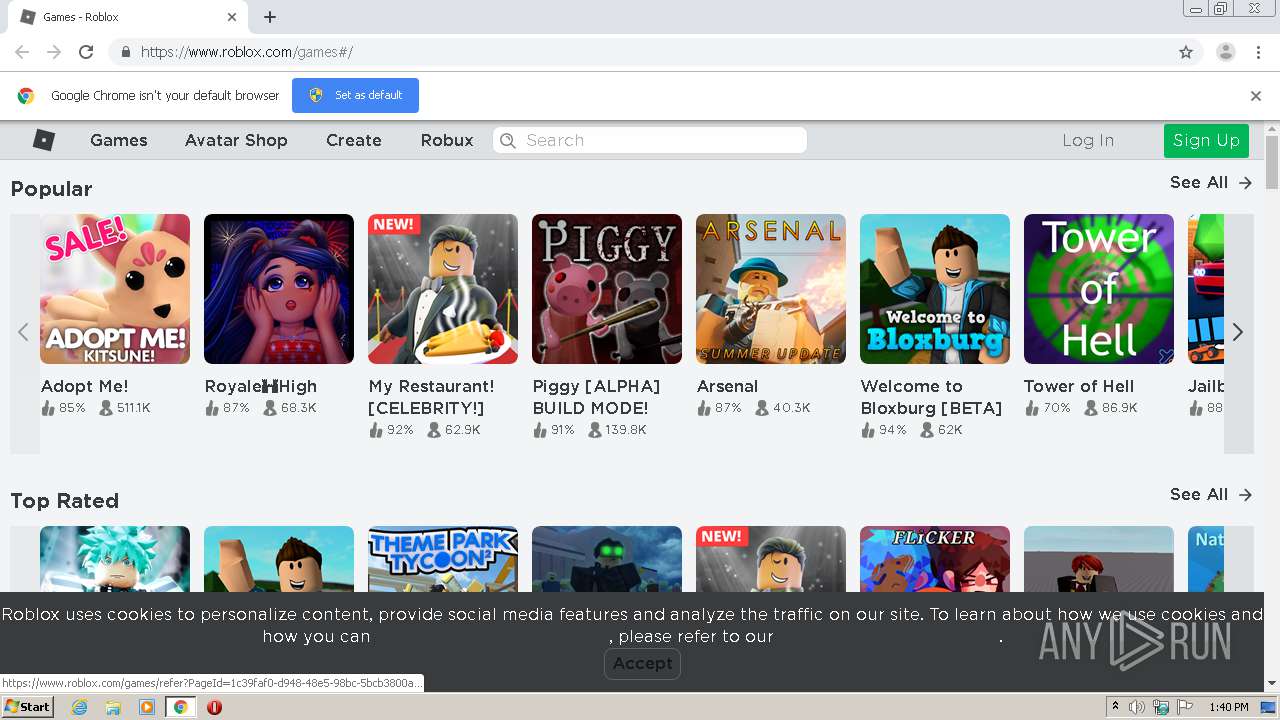The width and height of the screenshot is (1280, 720).
Task: Open the Piggy [ALPHA] game thumbnail
Action: (607, 289)
